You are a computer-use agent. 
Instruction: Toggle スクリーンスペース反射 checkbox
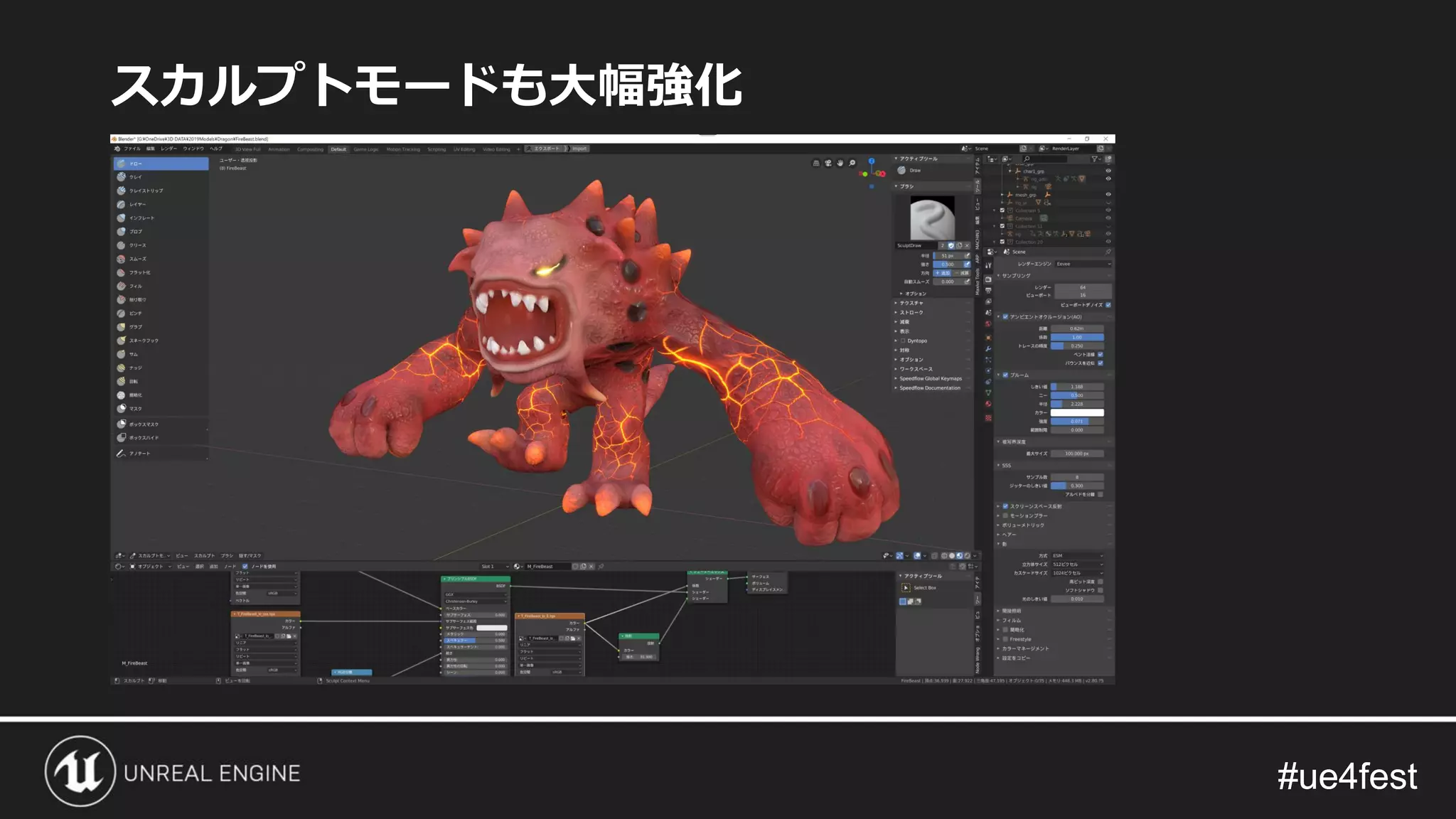[1005, 506]
